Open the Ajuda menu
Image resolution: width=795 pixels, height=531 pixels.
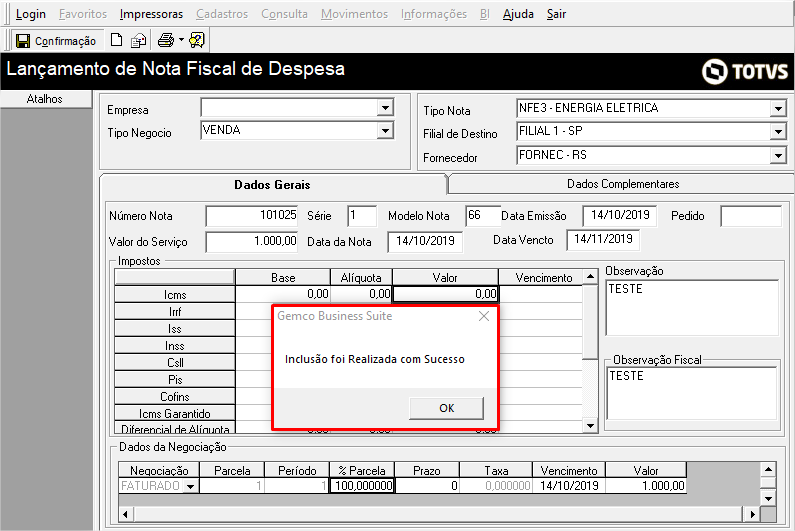tap(518, 14)
